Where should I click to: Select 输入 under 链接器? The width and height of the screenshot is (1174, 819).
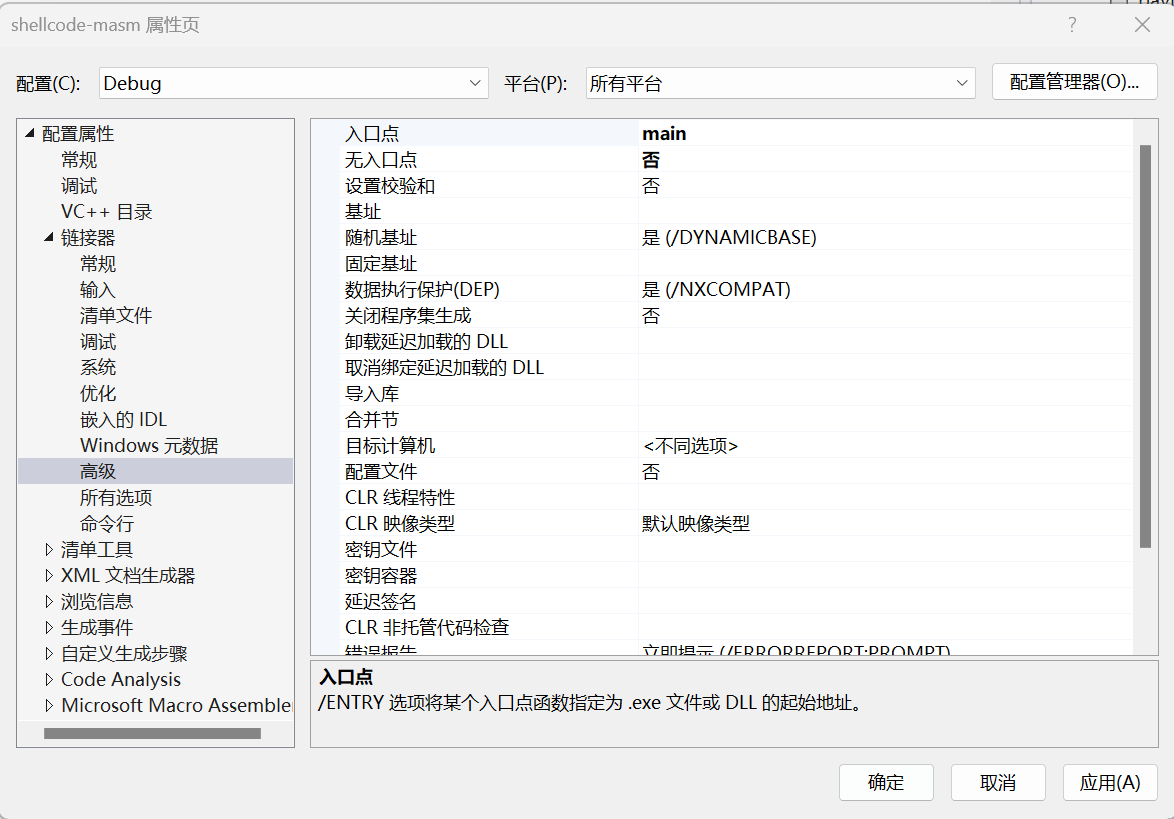coord(98,290)
